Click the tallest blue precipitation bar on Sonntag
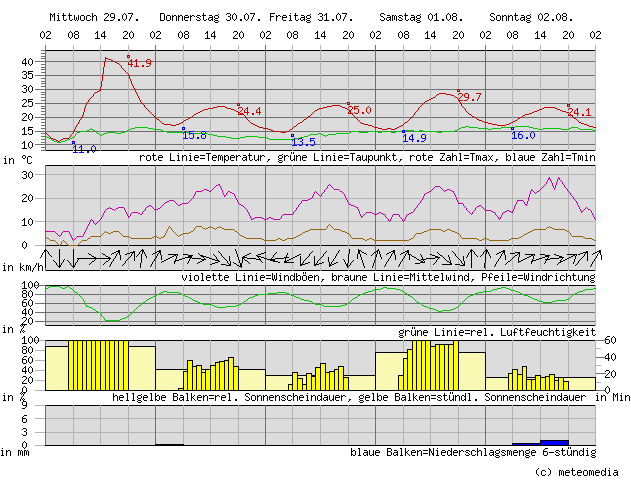This screenshot has height=480, width=631. pyautogui.click(x=554, y=442)
